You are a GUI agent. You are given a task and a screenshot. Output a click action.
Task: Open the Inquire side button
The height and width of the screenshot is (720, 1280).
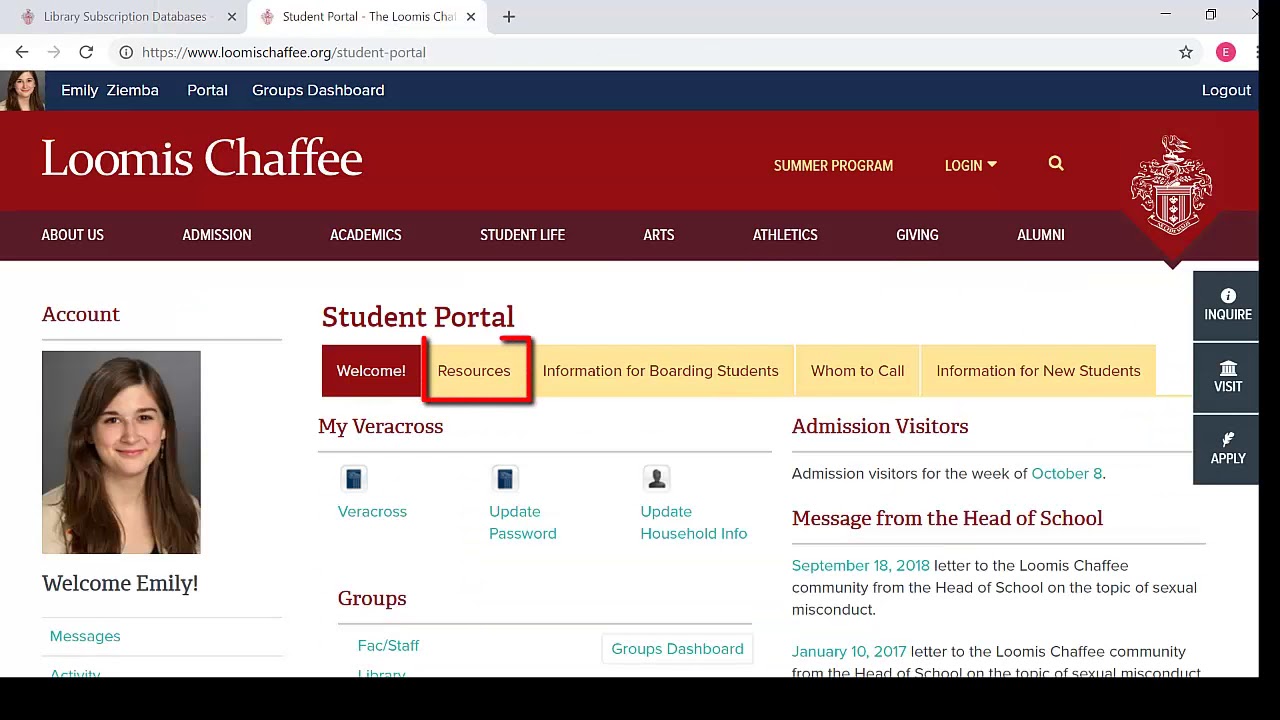(x=1227, y=305)
